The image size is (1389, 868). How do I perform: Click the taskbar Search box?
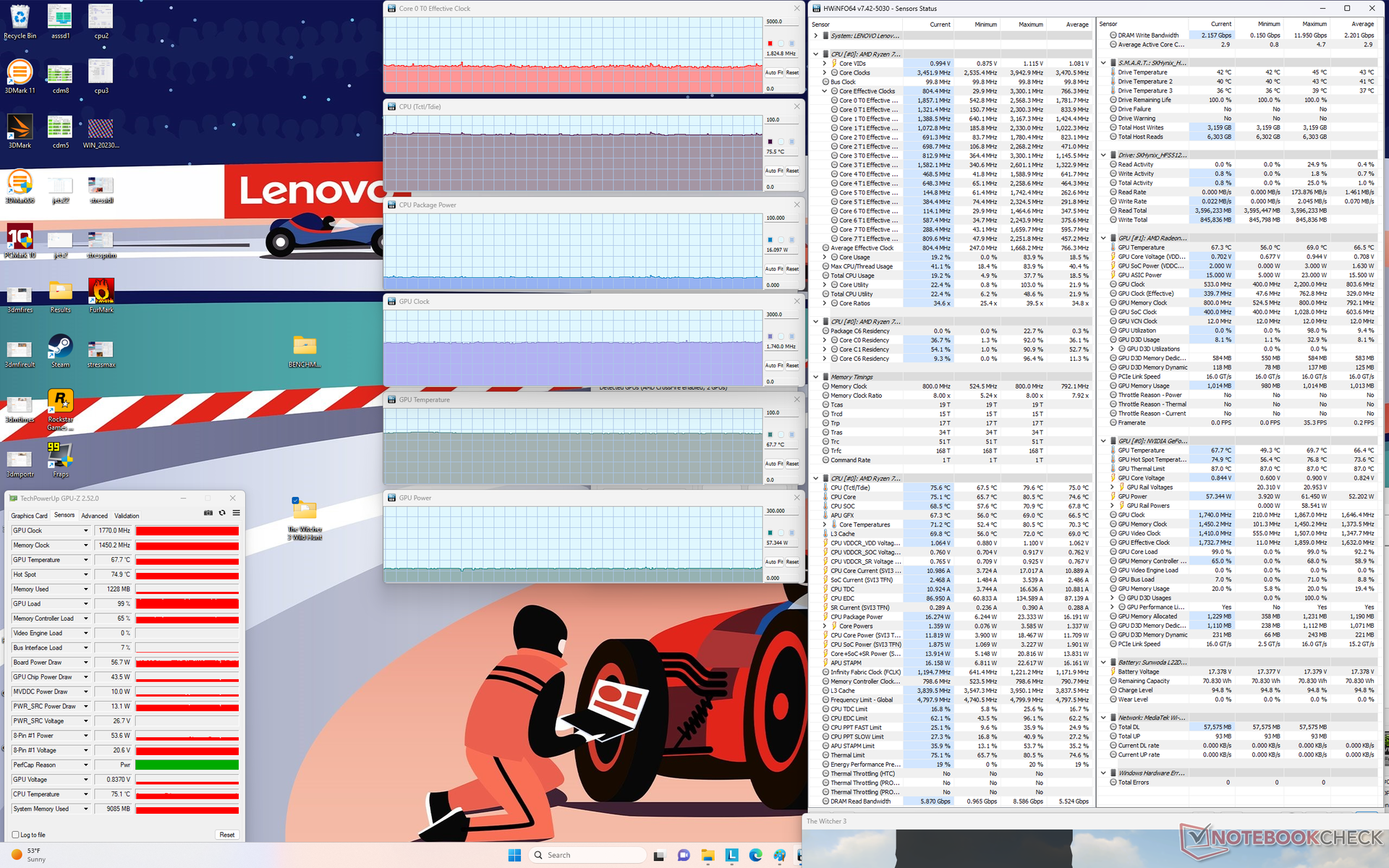[587, 855]
